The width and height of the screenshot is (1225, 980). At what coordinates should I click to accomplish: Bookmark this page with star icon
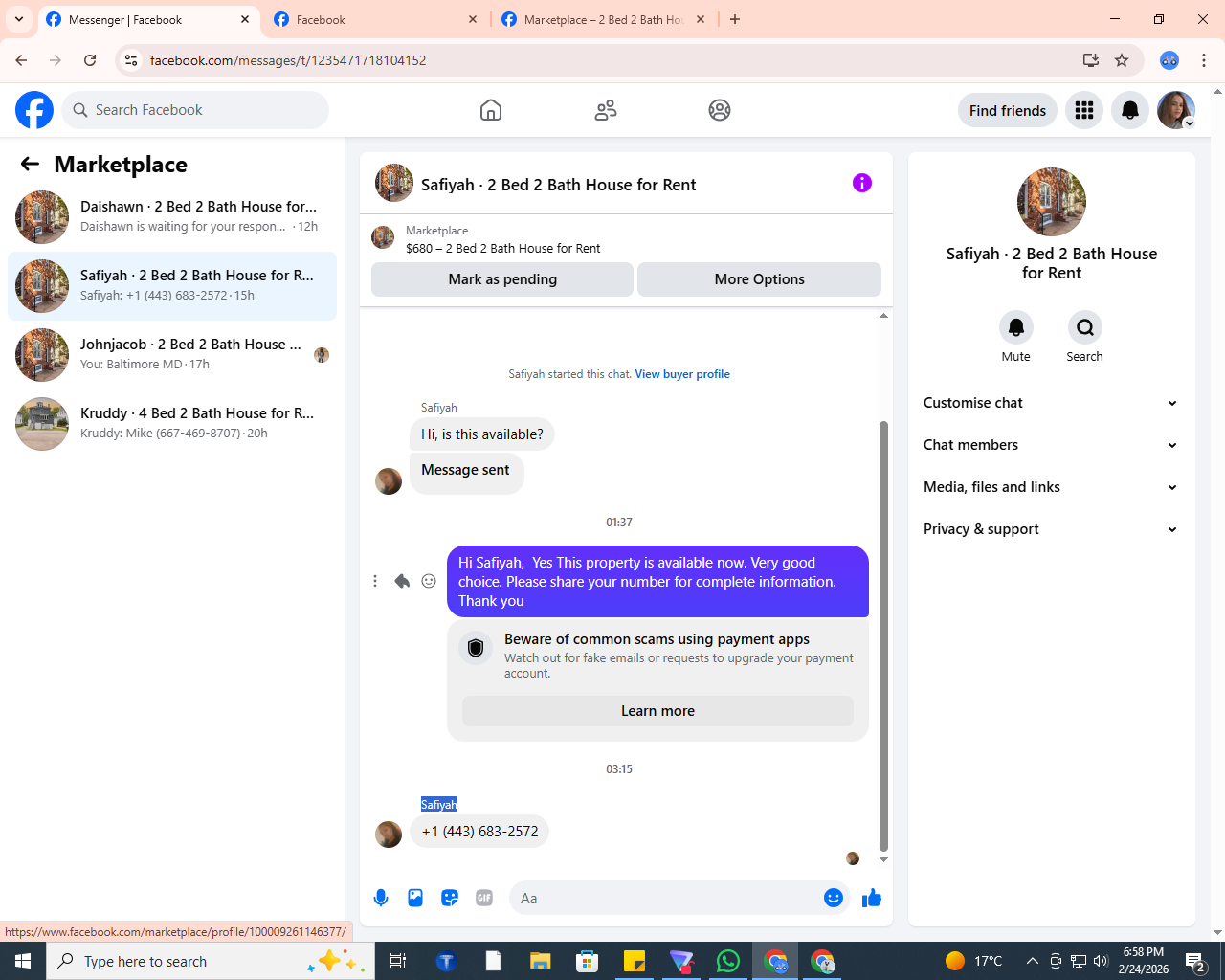[1122, 60]
